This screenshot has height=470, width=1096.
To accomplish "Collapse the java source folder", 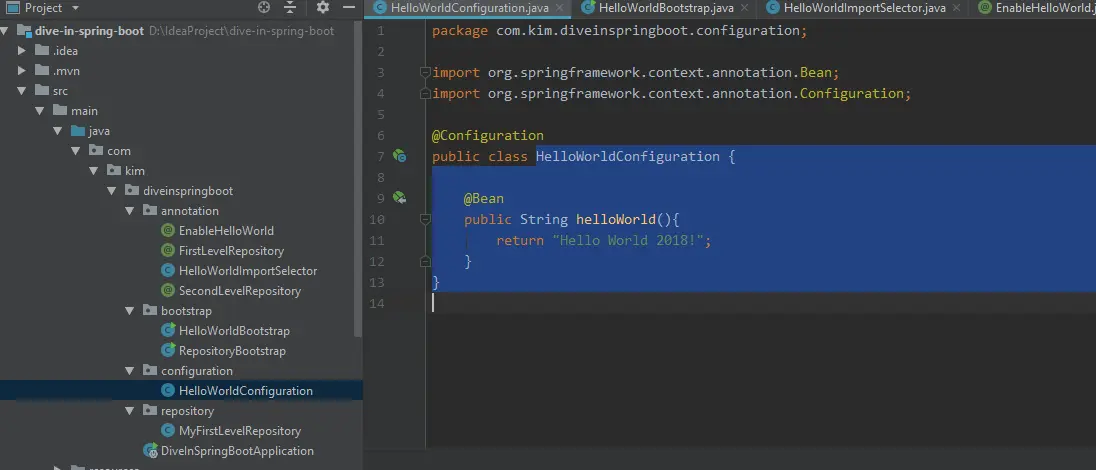I will tap(57, 131).
